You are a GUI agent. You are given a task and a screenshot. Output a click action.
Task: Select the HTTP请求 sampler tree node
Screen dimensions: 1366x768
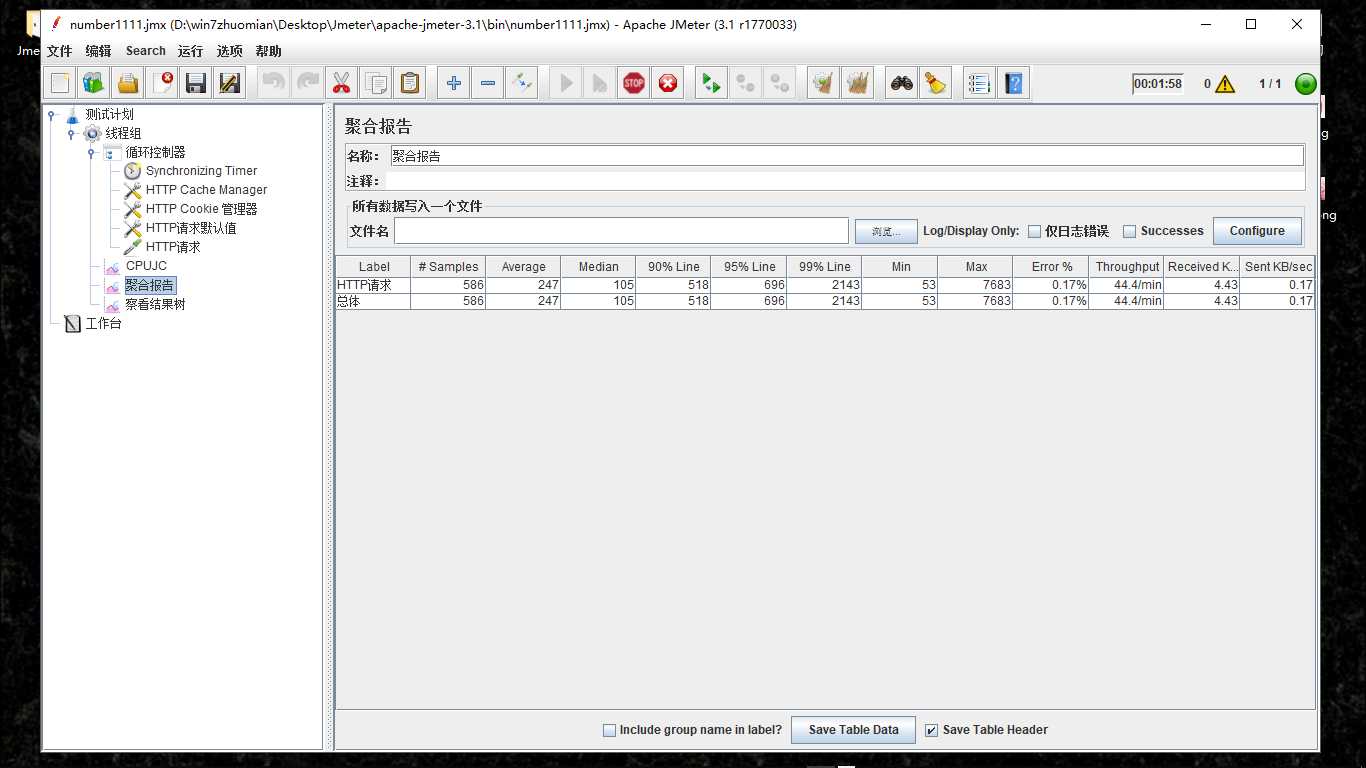tap(173, 247)
